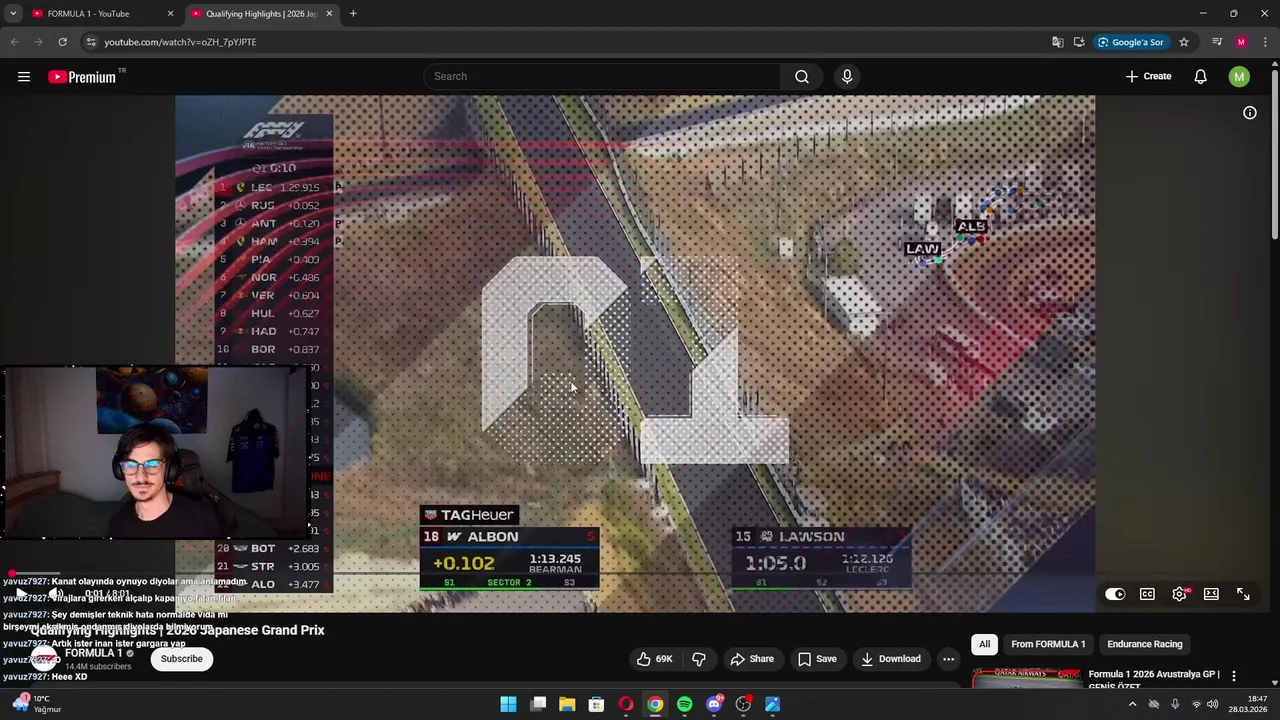Select the From FORMULA 1 chip
This screenshot has height=720, width=1280.
[x=1047, y=644]
